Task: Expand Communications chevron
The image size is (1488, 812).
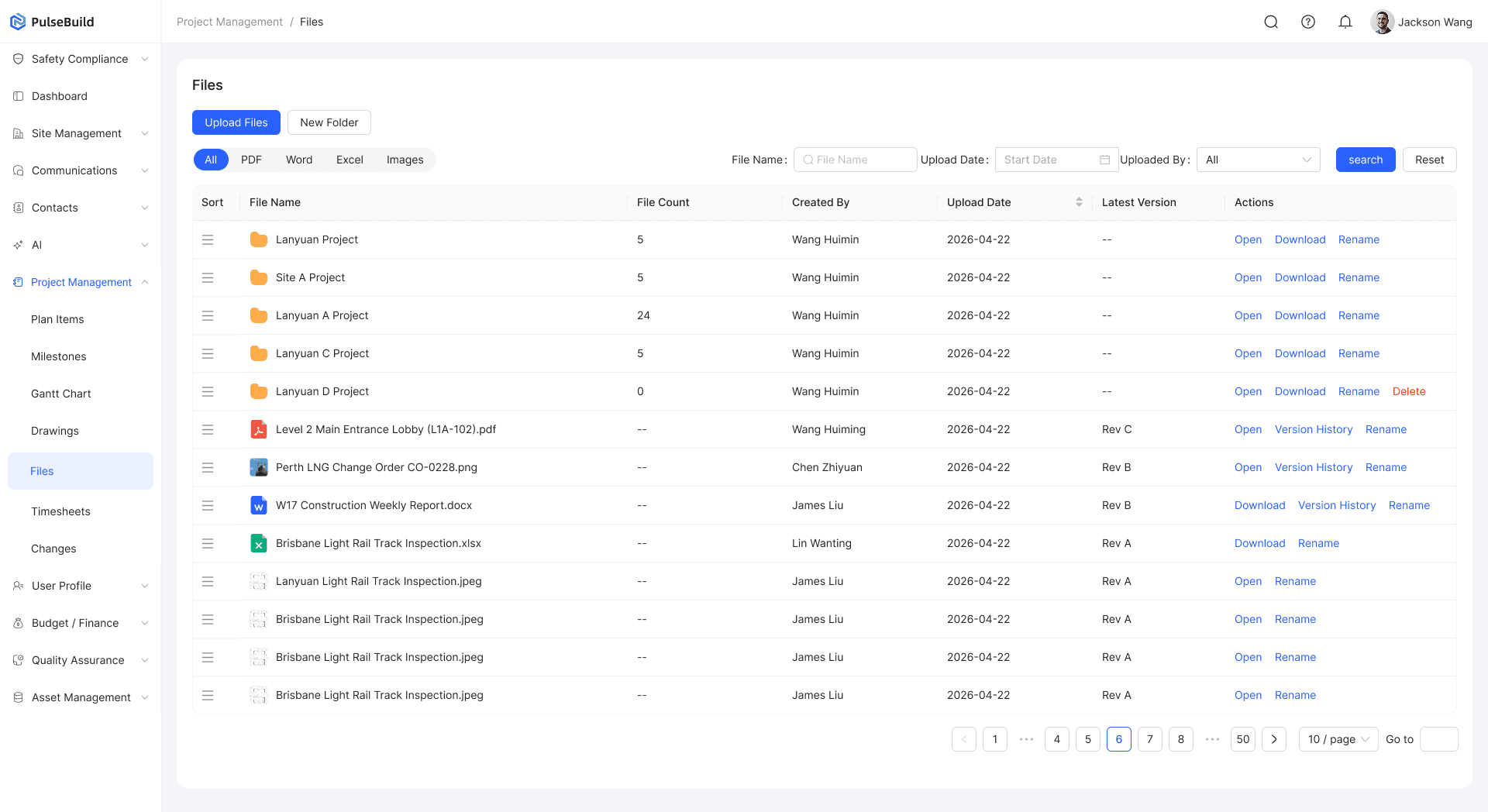Action: point(145,170)
